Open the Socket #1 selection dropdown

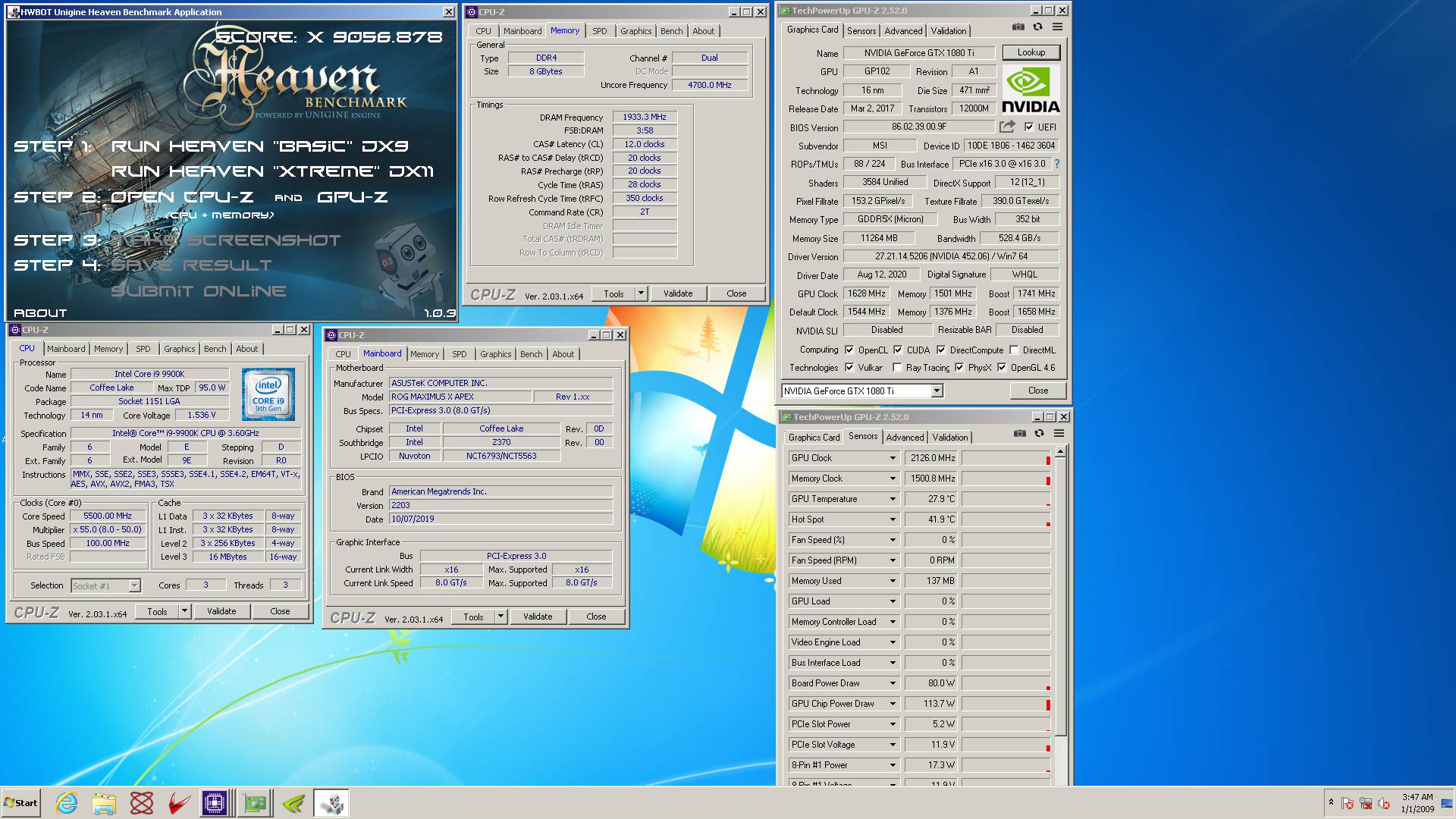click(134, 585)
